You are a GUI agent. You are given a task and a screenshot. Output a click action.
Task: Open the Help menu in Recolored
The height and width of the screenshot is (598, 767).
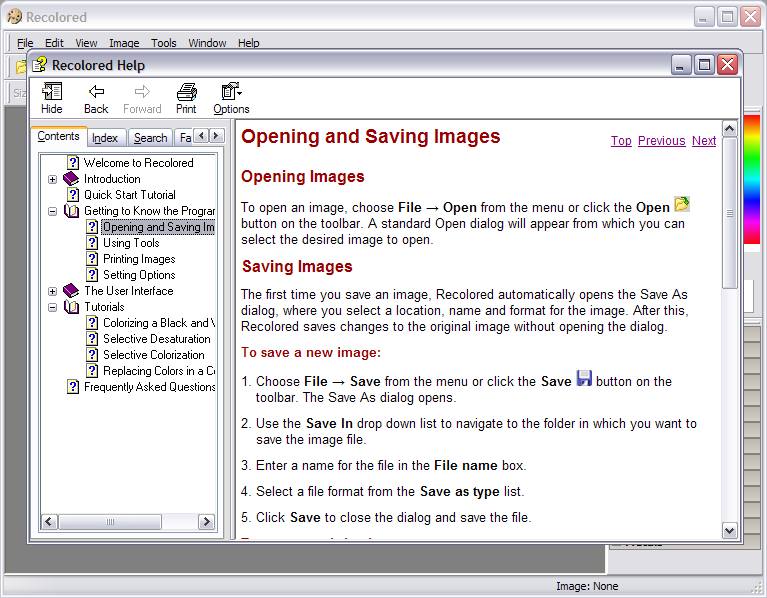pos(248,43)
